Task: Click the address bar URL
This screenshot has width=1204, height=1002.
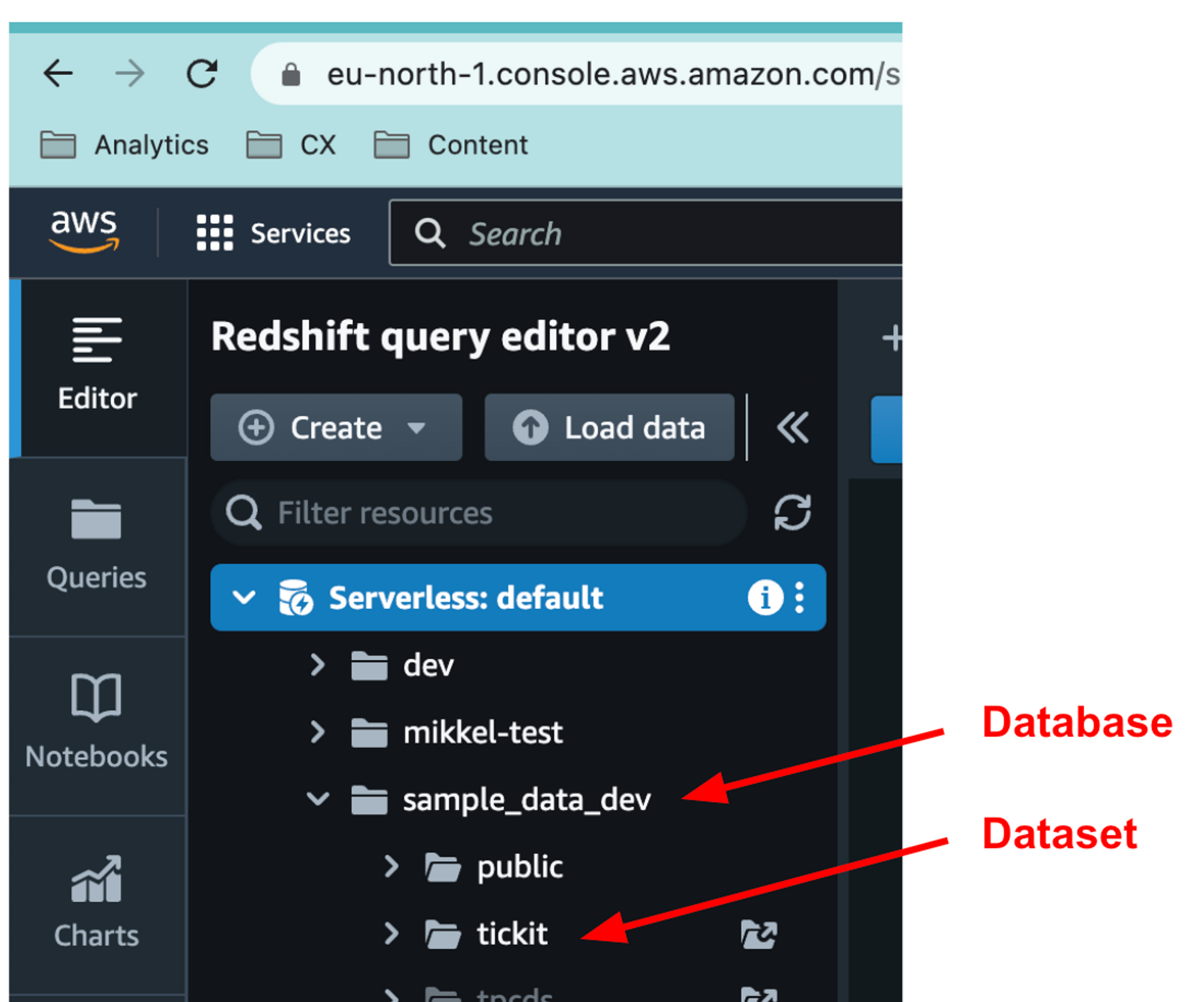Action: pyautogui.click(x=613, y=75)
